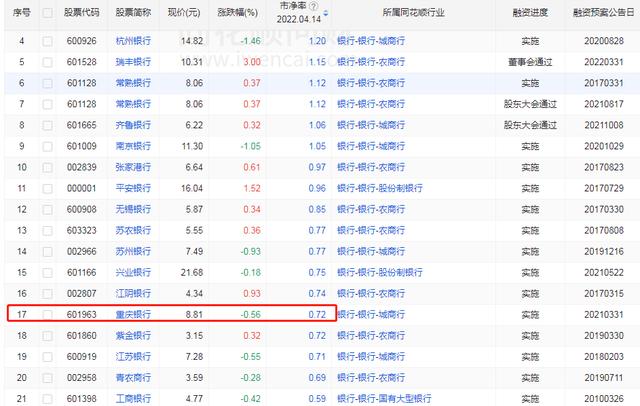Open the 无锡银行 link
This screenshot has height=406, width=640.
tap(133, 209)
